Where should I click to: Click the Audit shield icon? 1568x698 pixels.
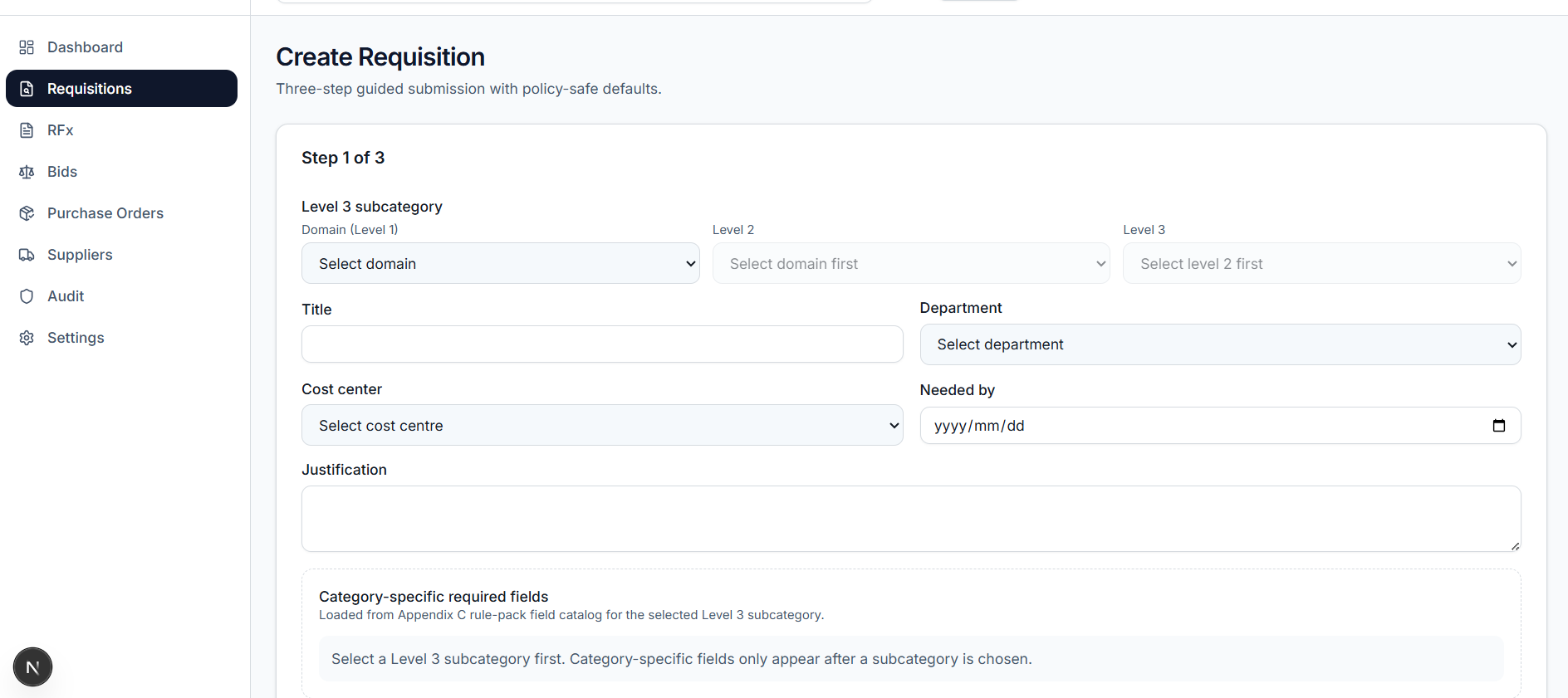[x=27, y=296]
